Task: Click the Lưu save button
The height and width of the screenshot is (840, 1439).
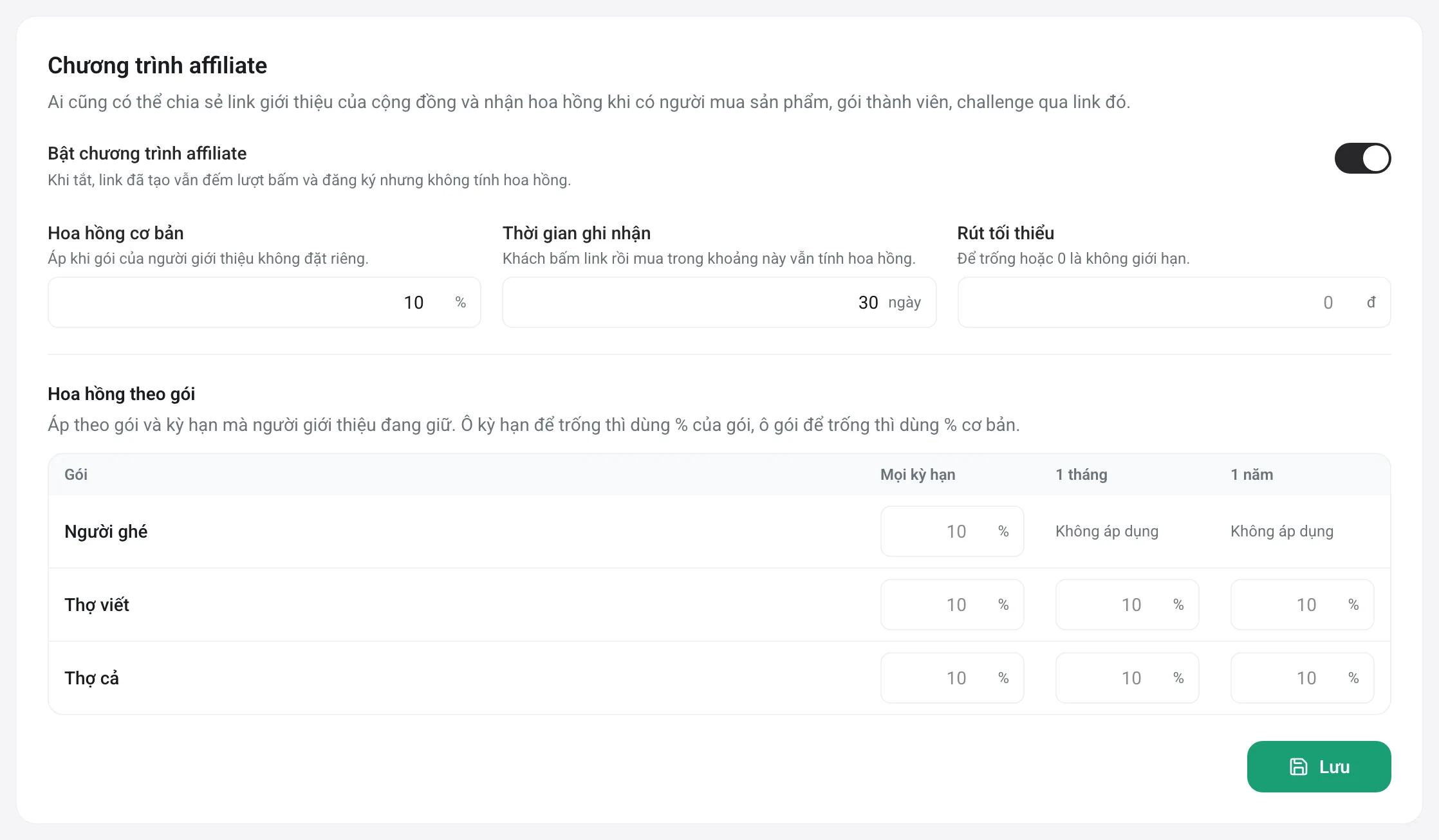Action: (1319, 767)
